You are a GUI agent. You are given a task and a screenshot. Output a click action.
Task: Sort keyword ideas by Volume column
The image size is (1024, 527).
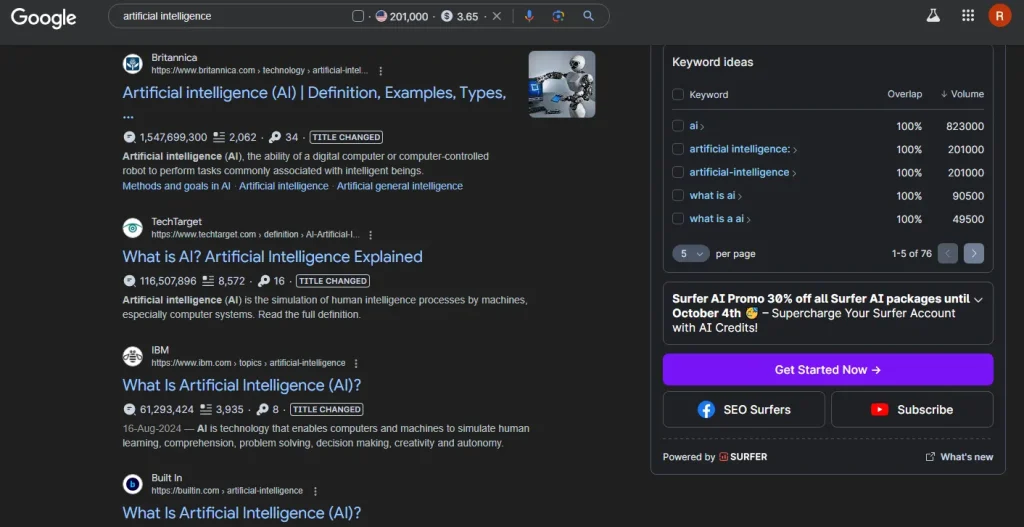point(962,94)
